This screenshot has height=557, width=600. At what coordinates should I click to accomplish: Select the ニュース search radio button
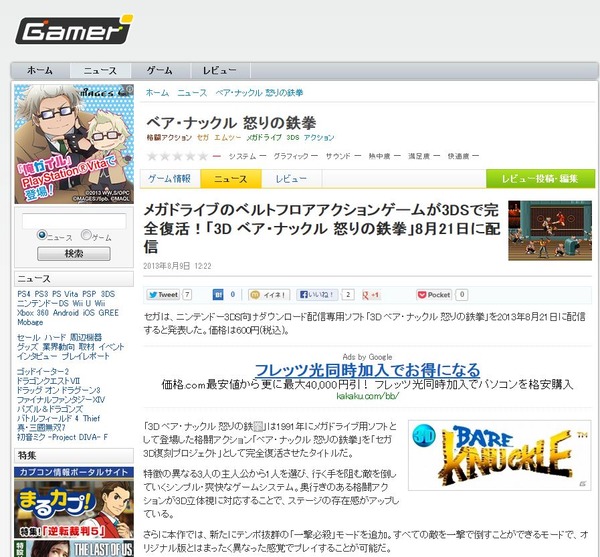tap(42, 235)
